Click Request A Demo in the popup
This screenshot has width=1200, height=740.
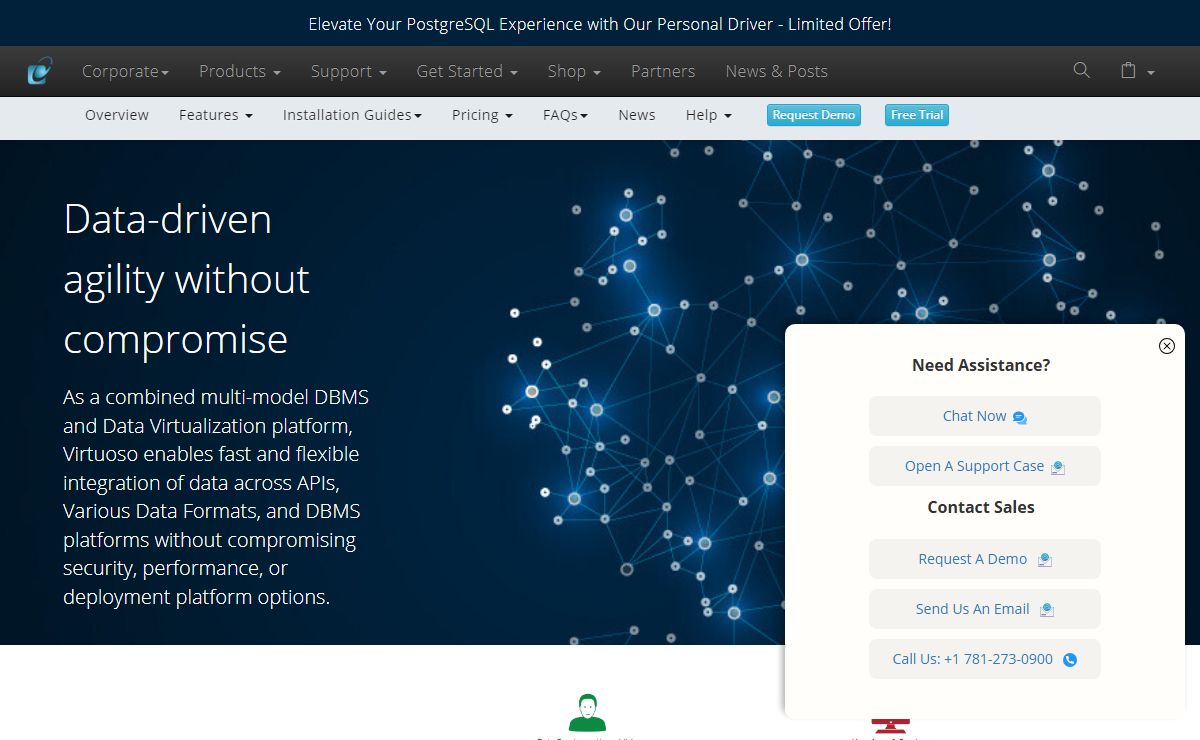pyautogui.click(x=984, y=559)
